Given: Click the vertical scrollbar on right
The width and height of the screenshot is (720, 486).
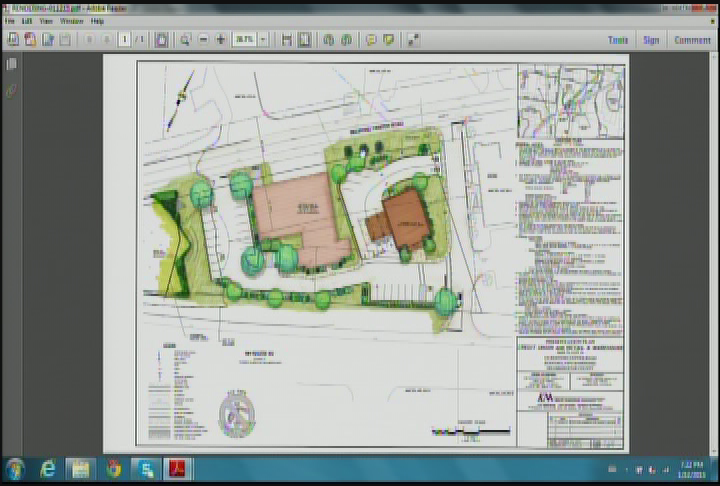Looking at the screenshot, I should point(713,253).
